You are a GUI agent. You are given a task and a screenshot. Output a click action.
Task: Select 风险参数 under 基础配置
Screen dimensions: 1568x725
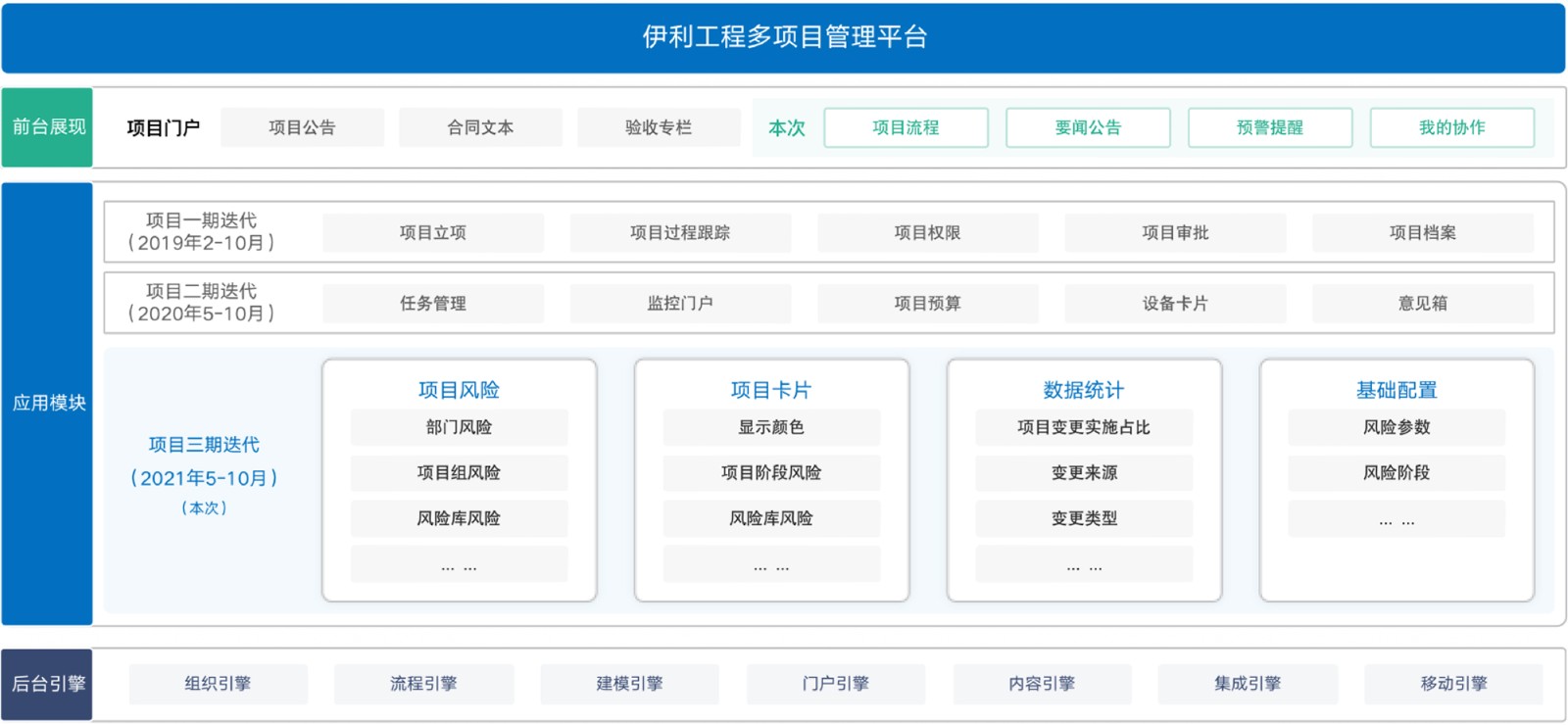point(1396,427)
